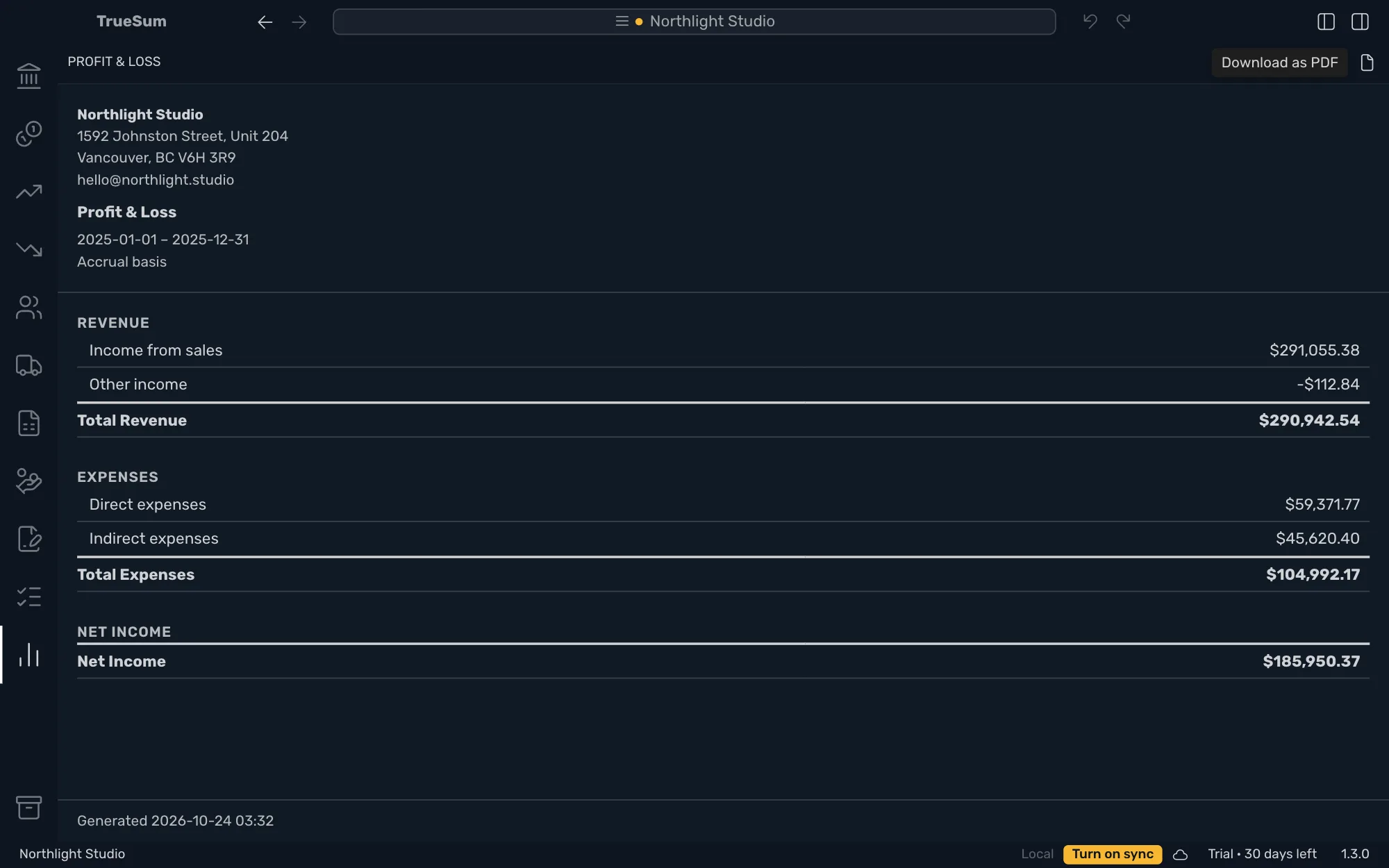Image resolution: width=1389 pixels, height=868 pixels.
Task: Click the hello@northlight.studio email address
Action: [x=156, y=180]
